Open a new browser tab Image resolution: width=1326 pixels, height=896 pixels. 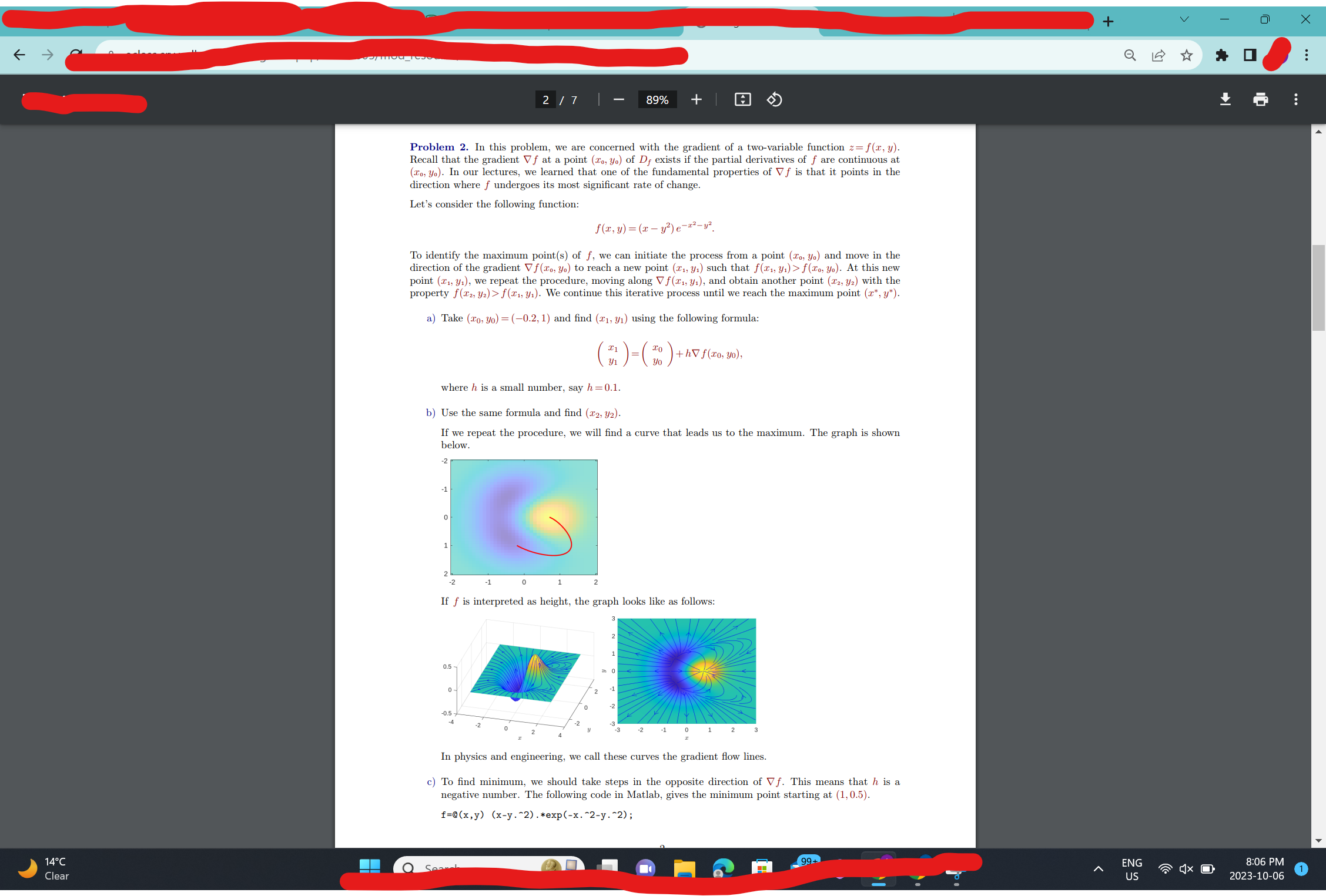[1107, 21]
